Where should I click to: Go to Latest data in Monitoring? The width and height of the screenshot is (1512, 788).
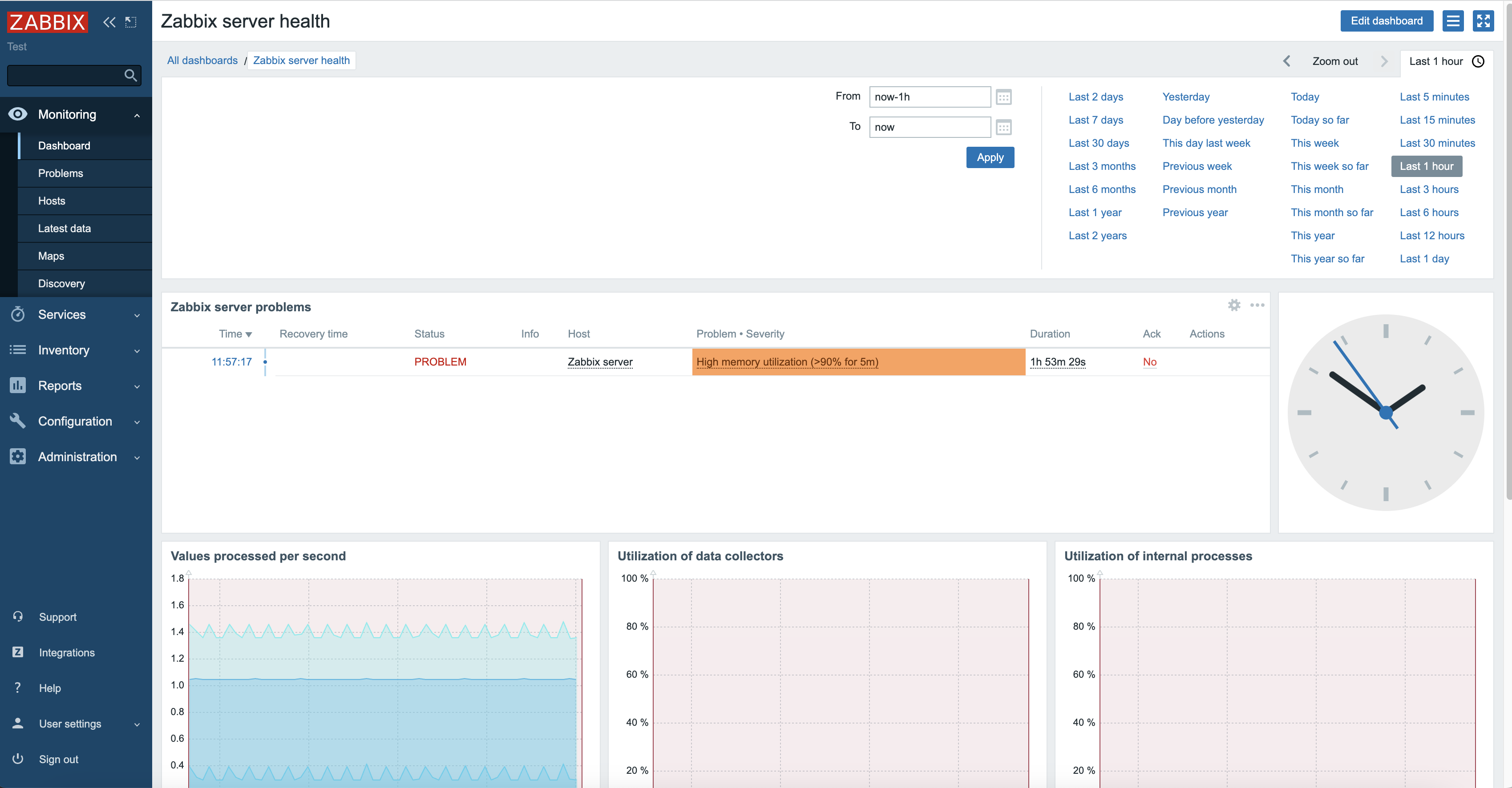click(x=65, y=228)
